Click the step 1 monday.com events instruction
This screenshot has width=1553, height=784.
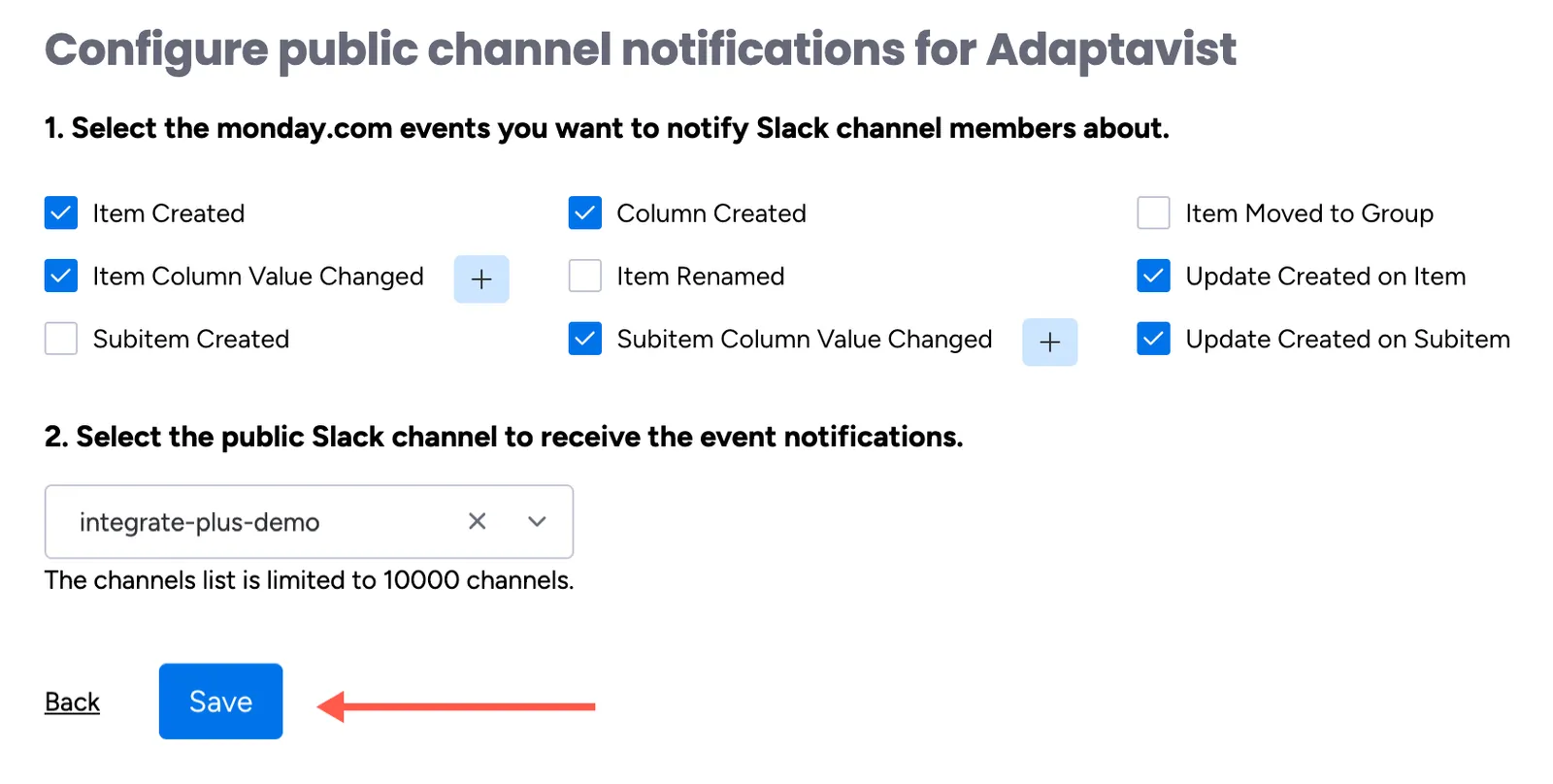607,128
